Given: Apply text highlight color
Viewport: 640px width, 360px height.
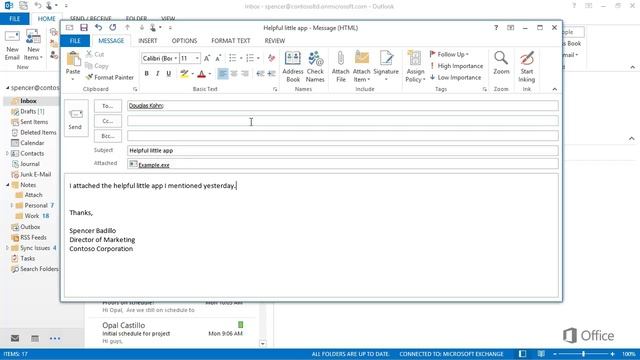Looking at the screenshot, I should 184,73.
